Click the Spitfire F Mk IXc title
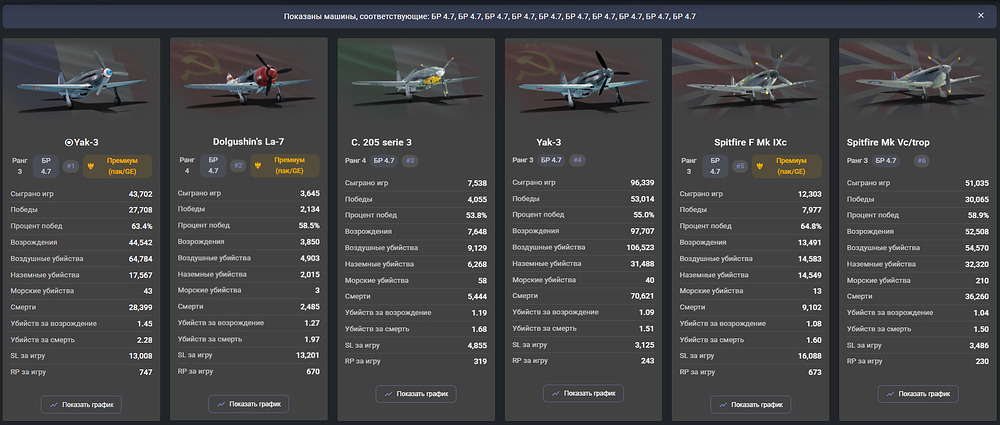 pyautogui.click(x=751, y=142)
